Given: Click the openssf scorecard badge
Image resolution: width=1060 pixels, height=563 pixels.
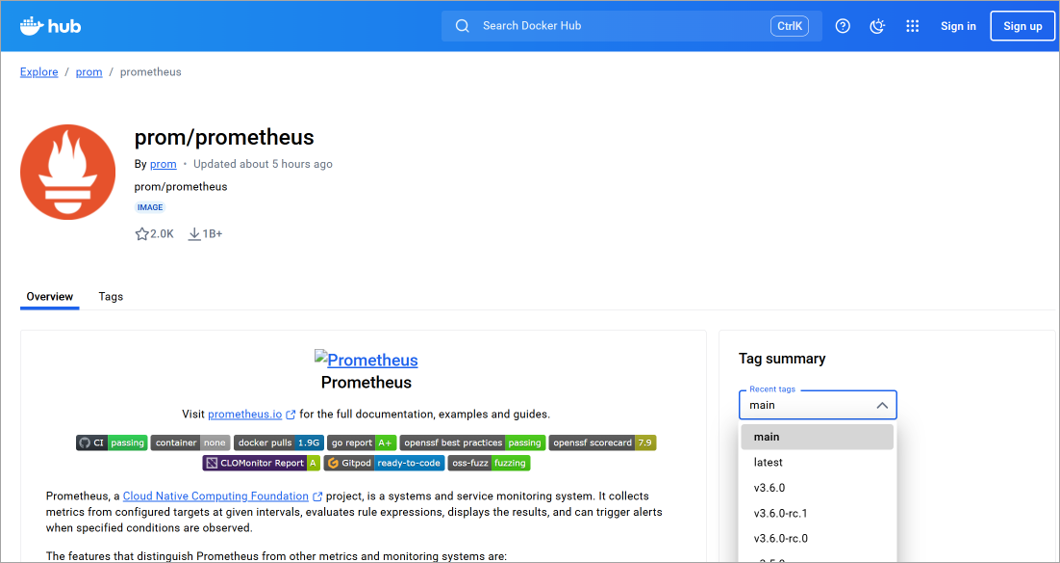Looking at the screenshot, I should pyautogui.click(x=602, y=443).
